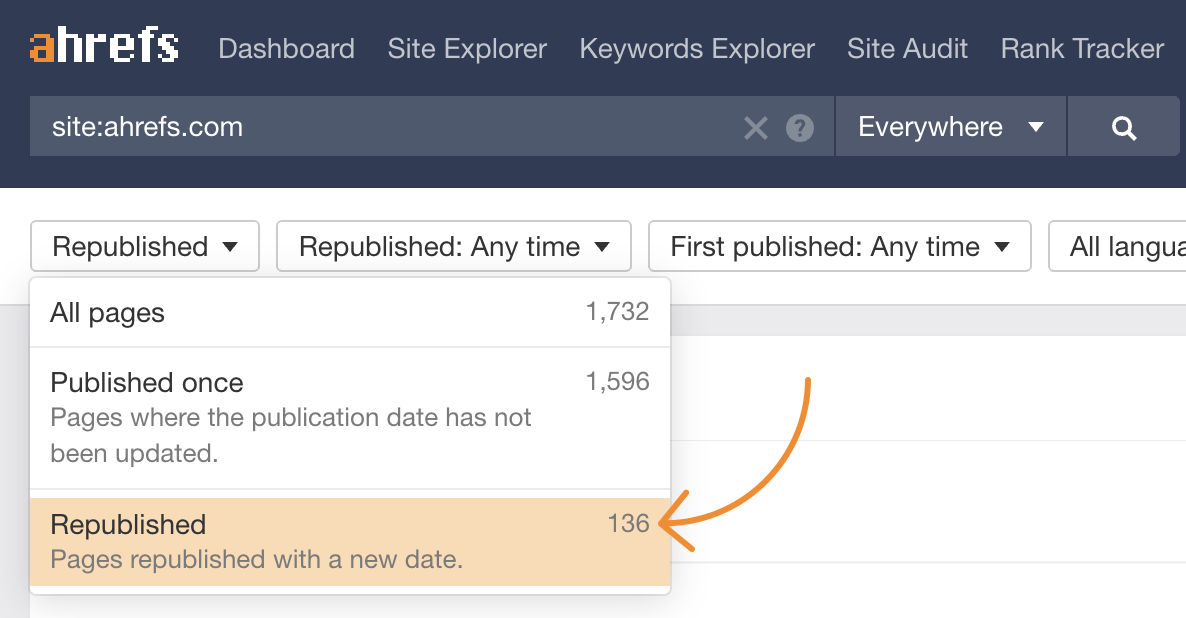The image size is (1186, 618).
Task: Clear the search query with the X icon
Action: [x=756, y=126]
